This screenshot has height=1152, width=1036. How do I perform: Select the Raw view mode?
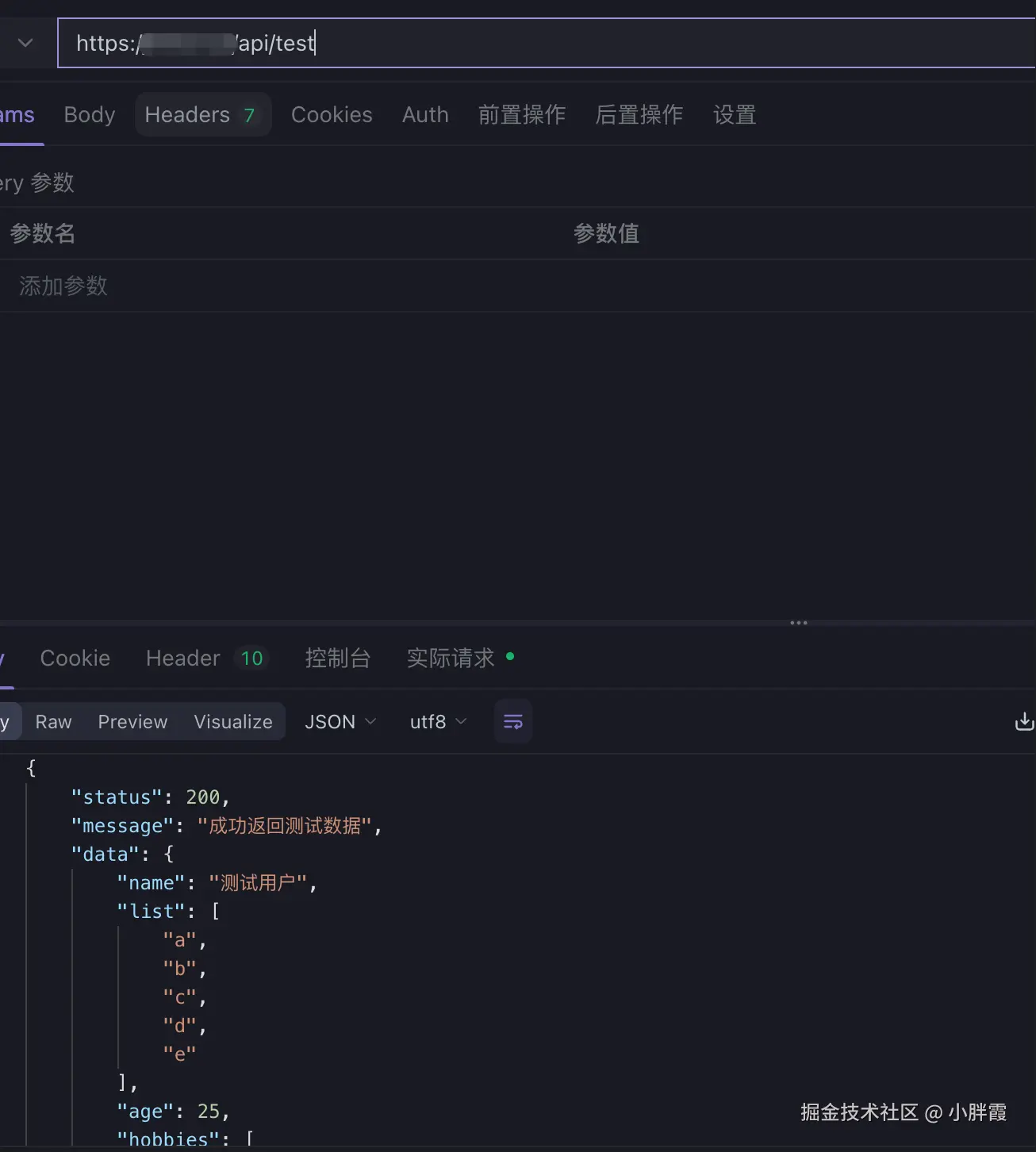54,722
